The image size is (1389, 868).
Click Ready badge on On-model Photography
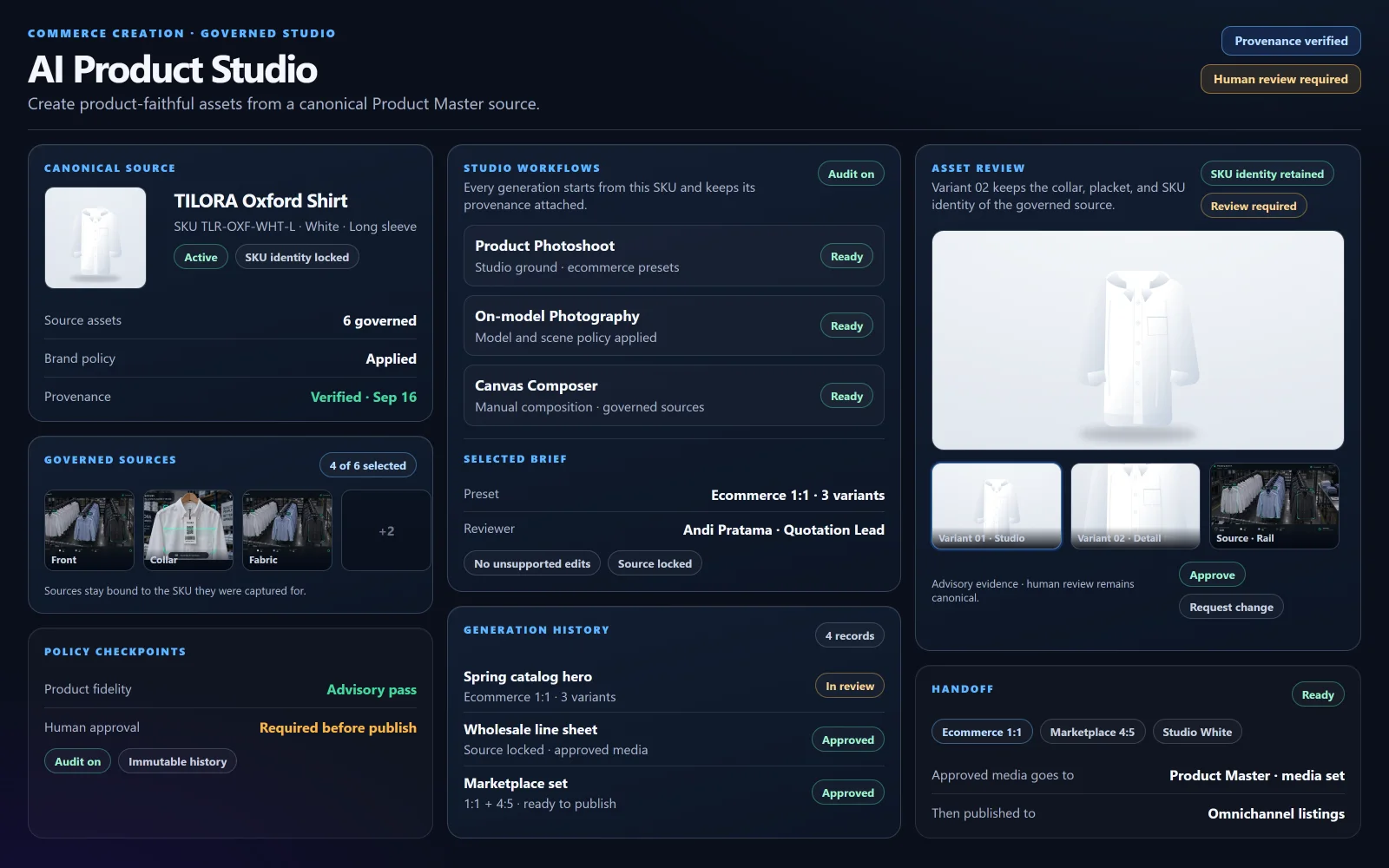pyautogui.click(x=846, y=325)
